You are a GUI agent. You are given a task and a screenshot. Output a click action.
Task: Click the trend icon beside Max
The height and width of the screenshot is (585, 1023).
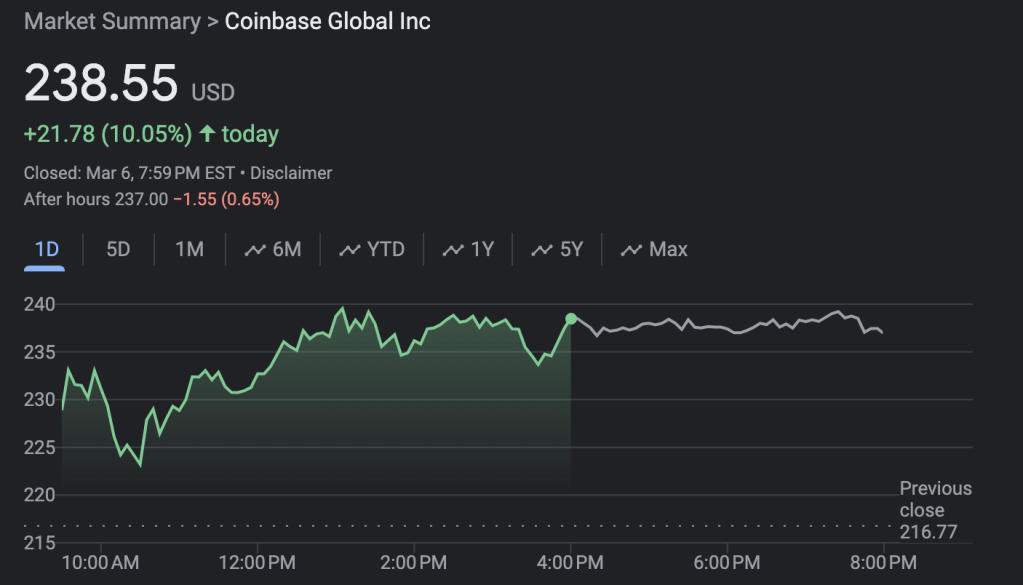pyautogui.click(x=631, y=250)
